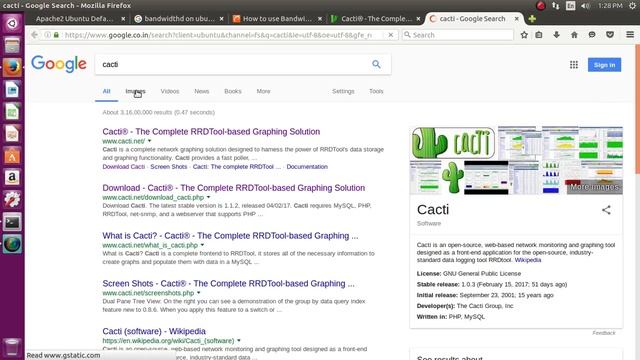
Task: Open the Download Cacti sitelink
Action: pos(124,167)
